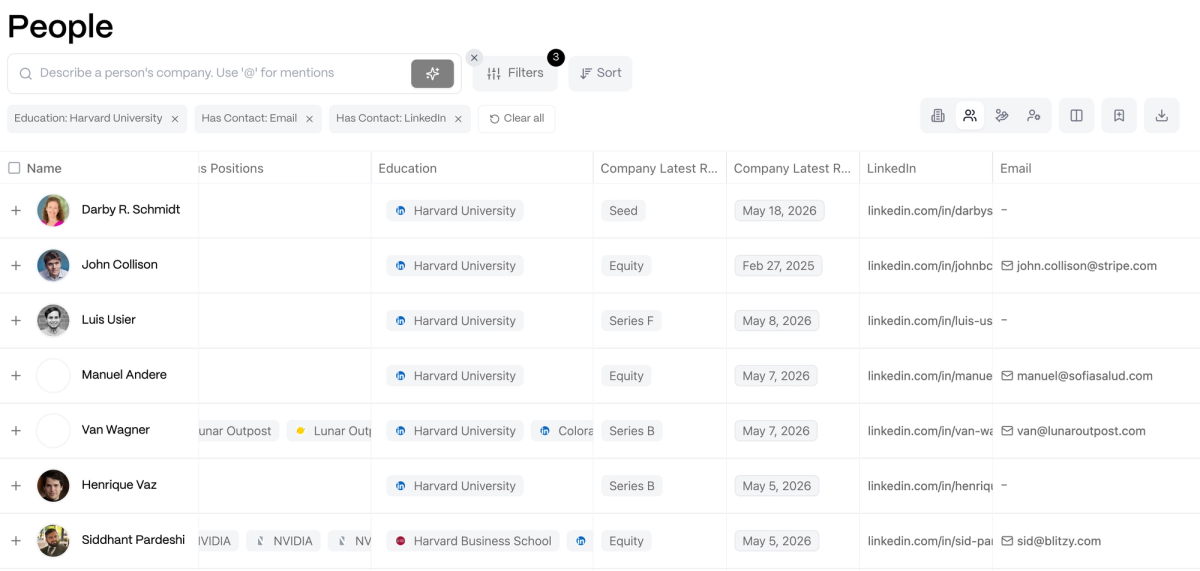Click the plus icon for Luis Usier
This screenshot has width=1200, height=571.
click(x=16, y=320)
